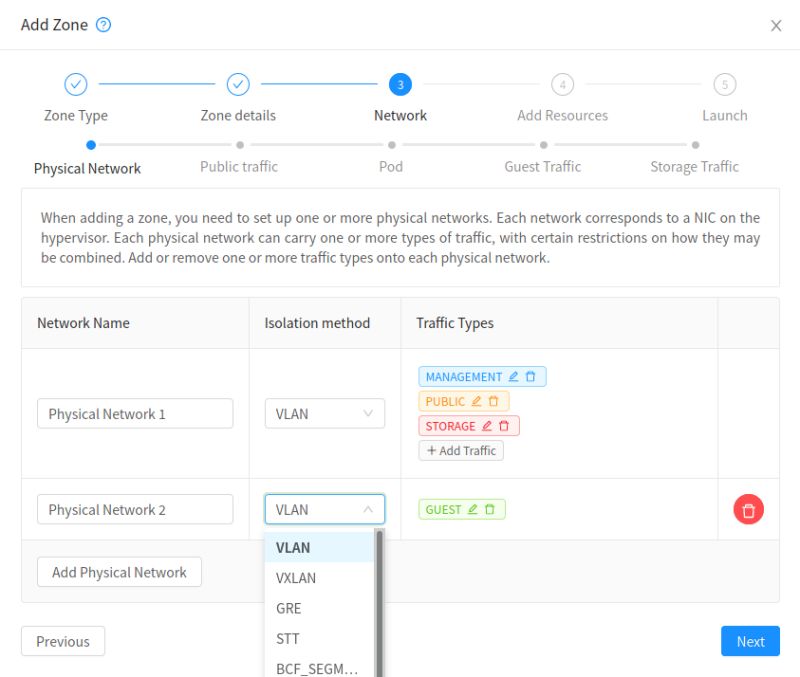Remove STORAGE traffic with the trash icon
The image size is (800, 677).
pyautogui.click(x=504, y=425)
